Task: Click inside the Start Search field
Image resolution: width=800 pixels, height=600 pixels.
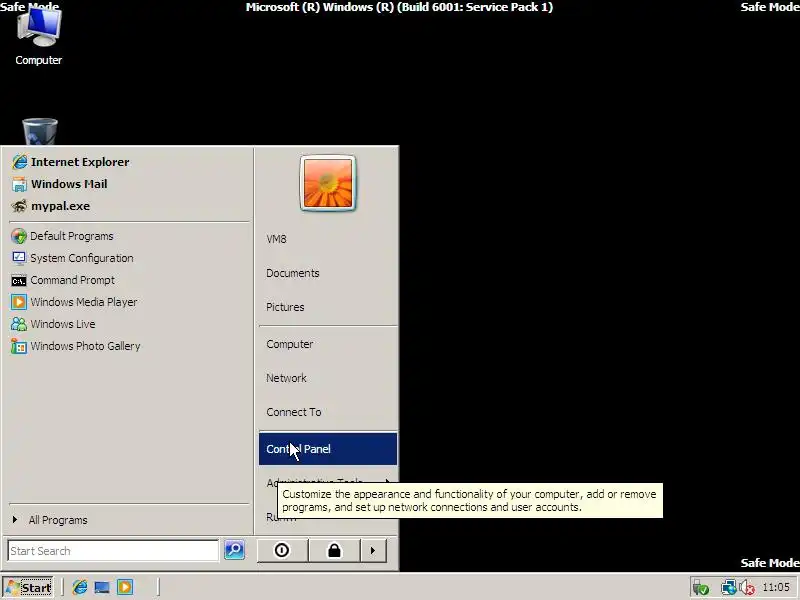Action: 113,551
